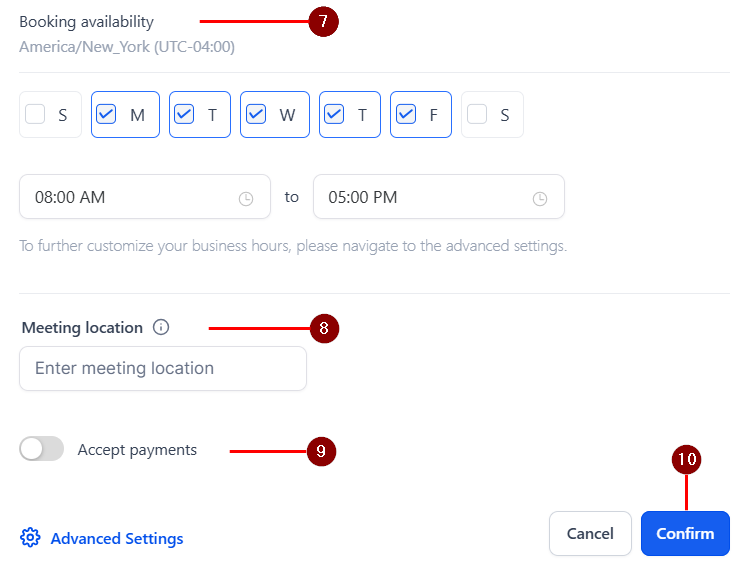Check the Saturday availability checkbox
This screenshot has width=748, height=576.
[477, 115]
